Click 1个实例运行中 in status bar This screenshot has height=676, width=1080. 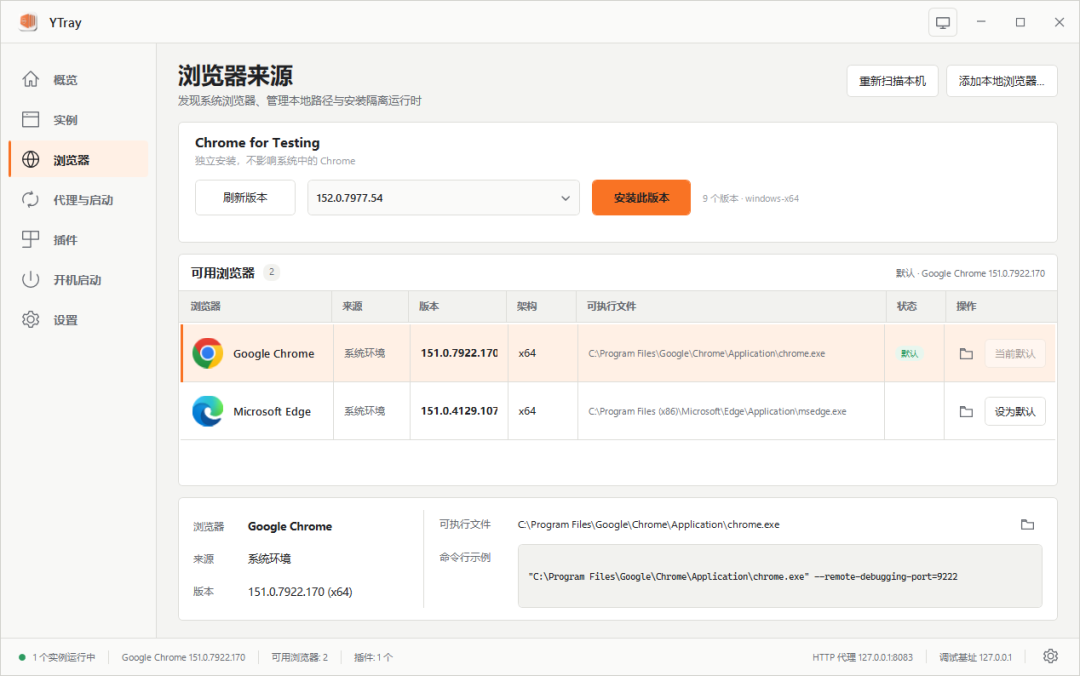coord(64,657)
